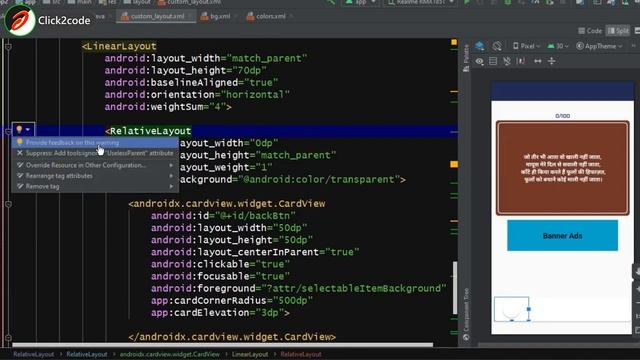Click the orientation for preview rotate icon

pyautogui.click(x=497, y=46)
